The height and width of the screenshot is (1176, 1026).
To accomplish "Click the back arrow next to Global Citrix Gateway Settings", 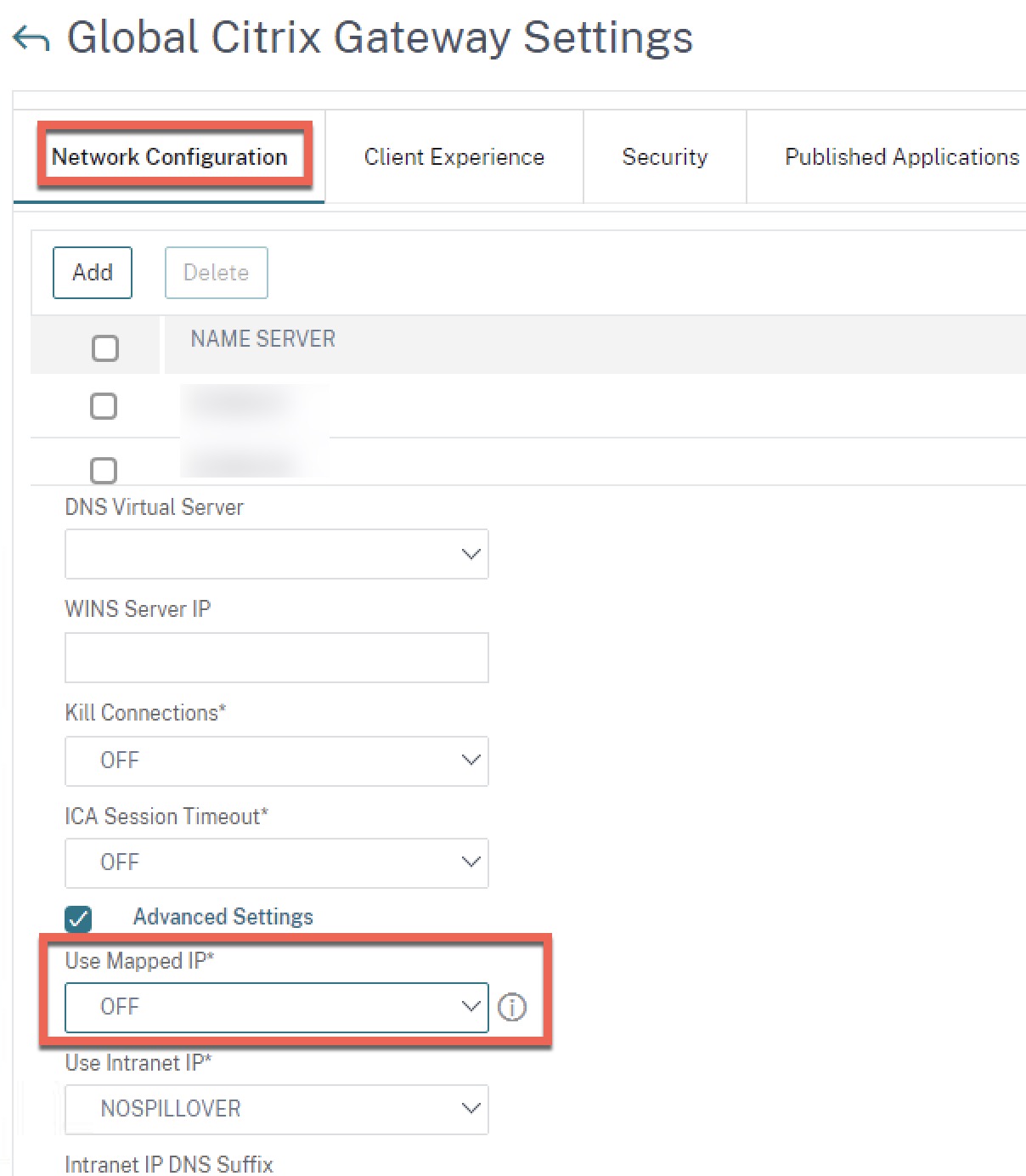I will (x=31, y=37).
